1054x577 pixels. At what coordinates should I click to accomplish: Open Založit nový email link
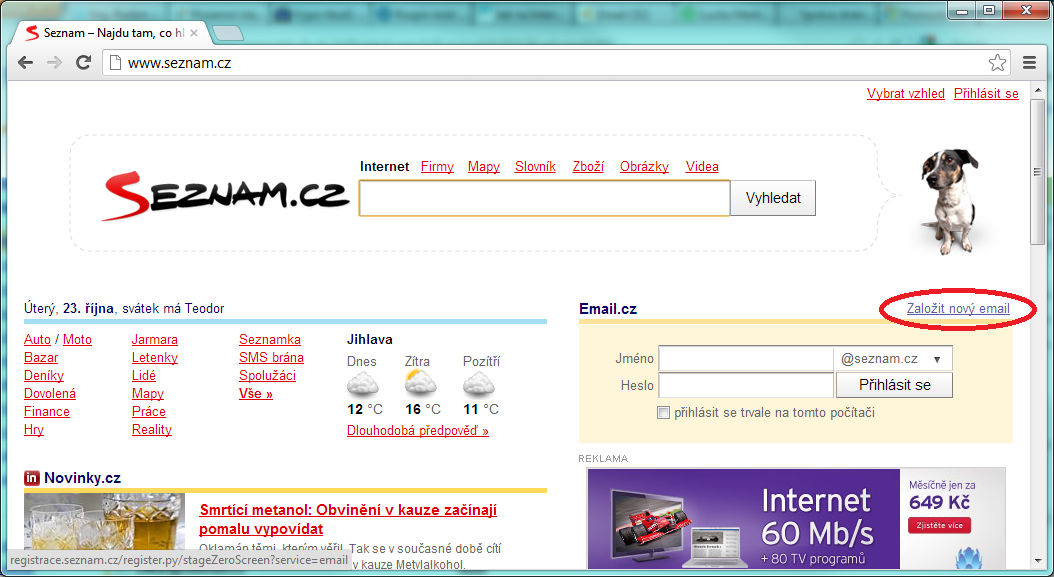(x=958, y=309)
